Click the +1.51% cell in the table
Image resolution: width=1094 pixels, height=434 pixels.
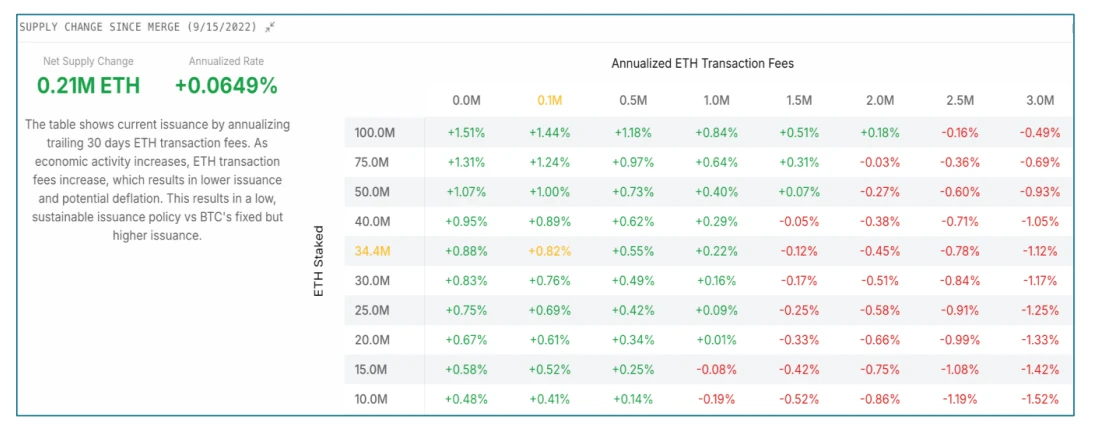click(466, 132)
